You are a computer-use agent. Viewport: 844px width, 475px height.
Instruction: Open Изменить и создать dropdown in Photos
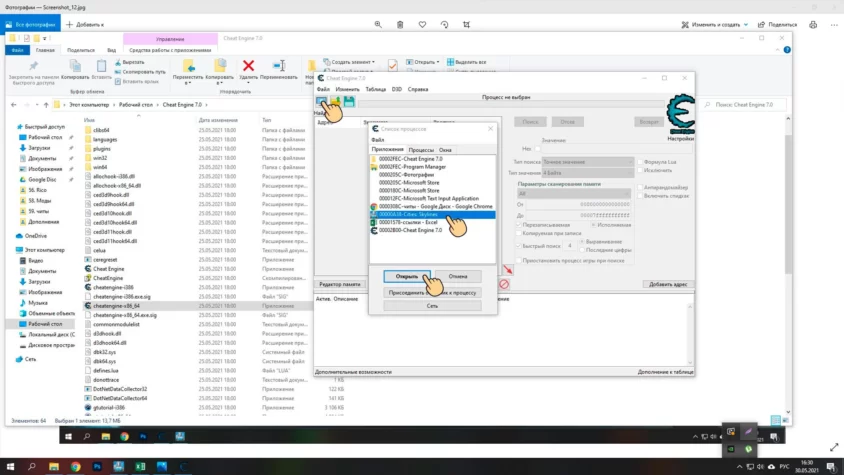point(745,24)
